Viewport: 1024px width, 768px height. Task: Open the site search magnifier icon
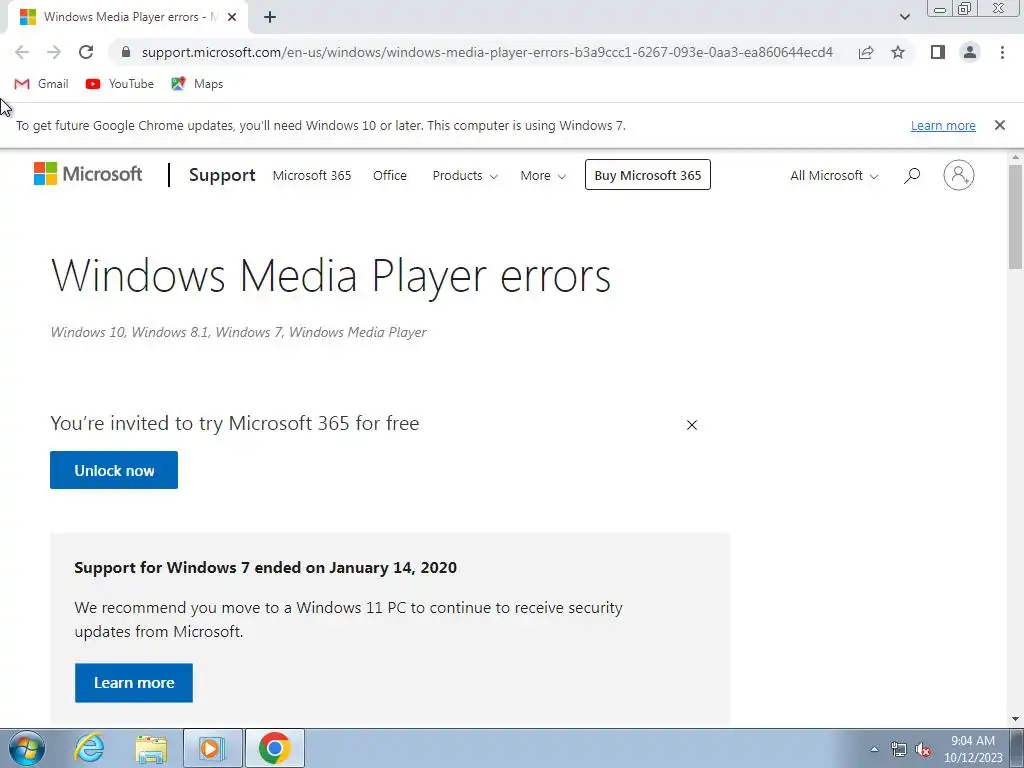tap(912, 175)
